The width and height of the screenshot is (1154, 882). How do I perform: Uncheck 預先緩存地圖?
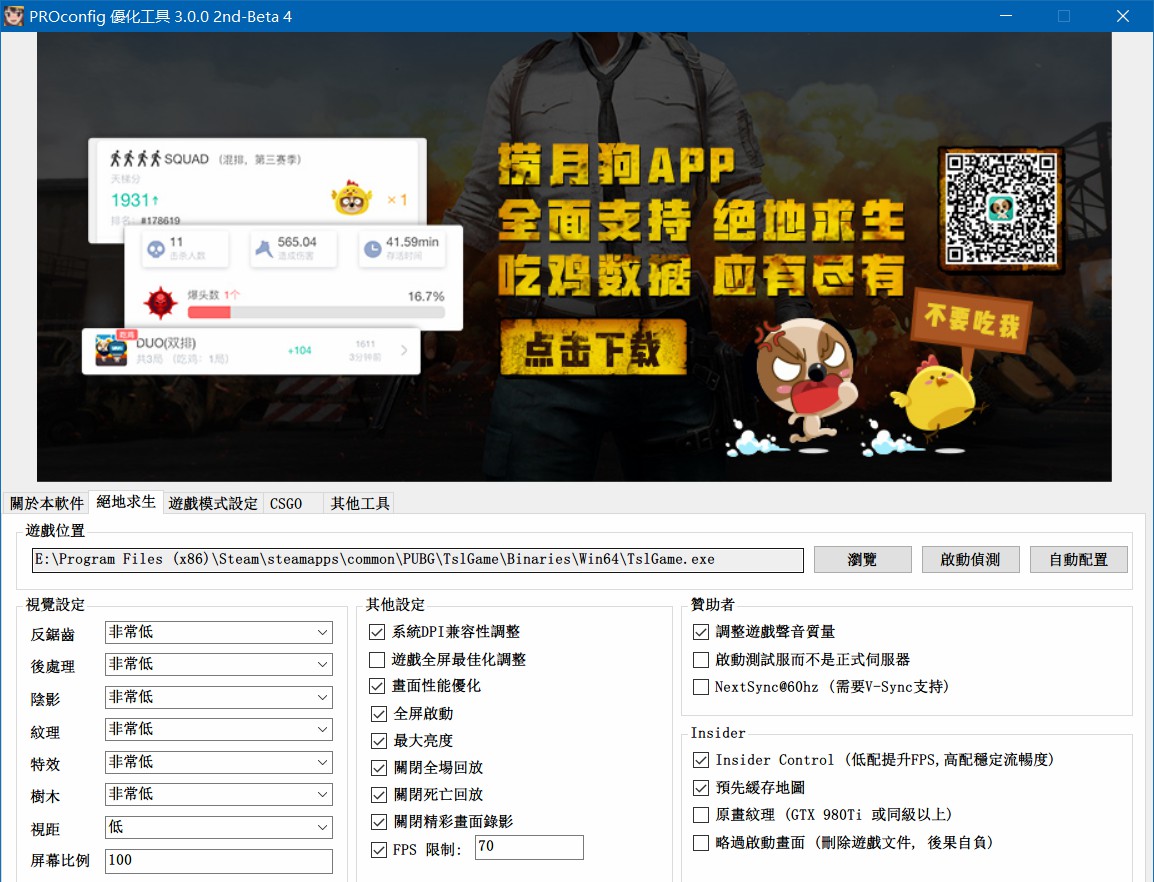pos(701,788)
